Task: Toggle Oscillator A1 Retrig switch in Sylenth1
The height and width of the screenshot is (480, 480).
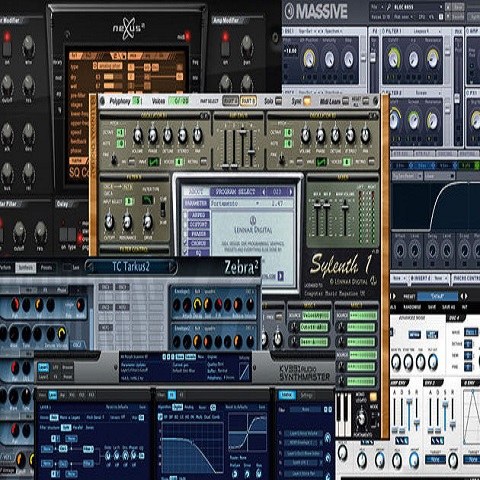Action: pos(203,162)
